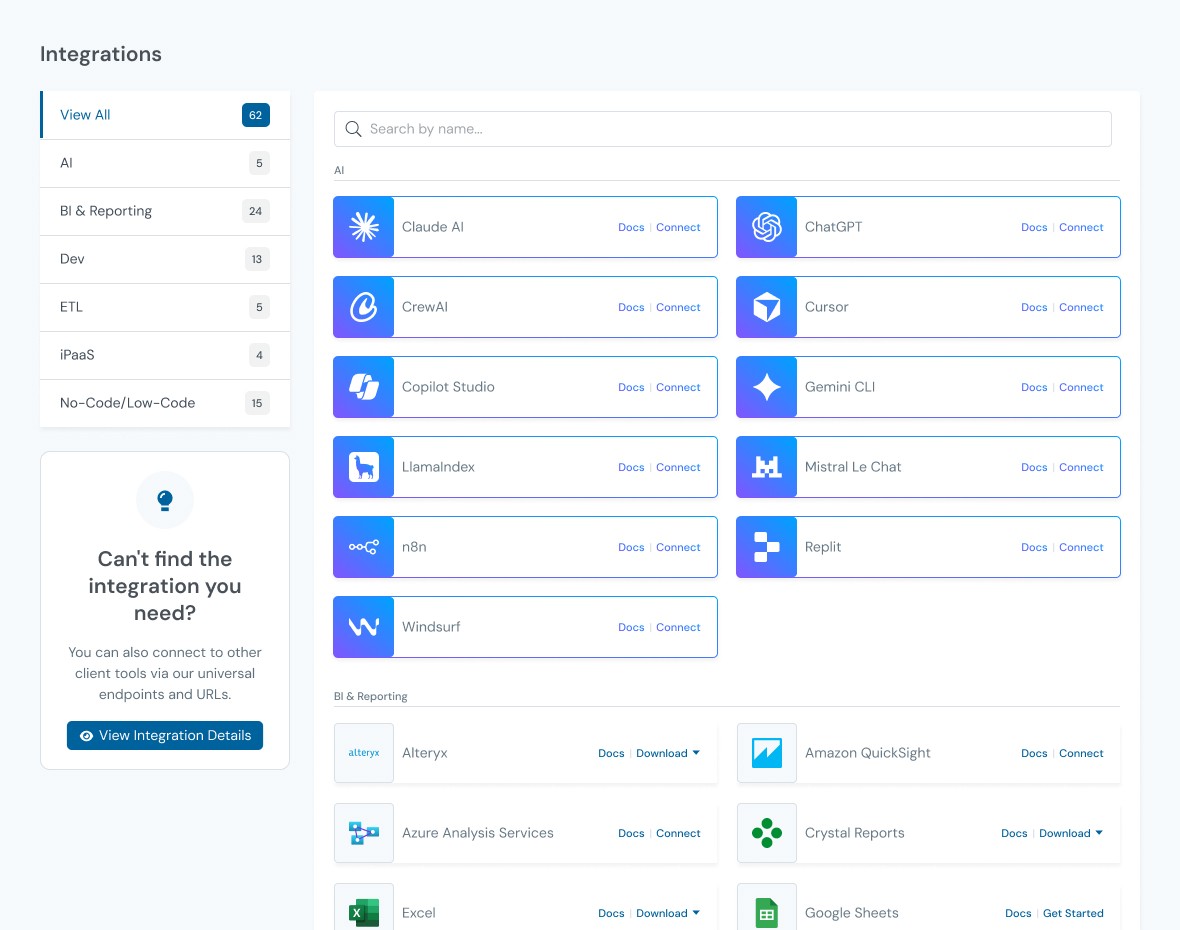Click the Claude AI starburst icon
Viewport: 1180px width, 930px height.
(363, 227)
